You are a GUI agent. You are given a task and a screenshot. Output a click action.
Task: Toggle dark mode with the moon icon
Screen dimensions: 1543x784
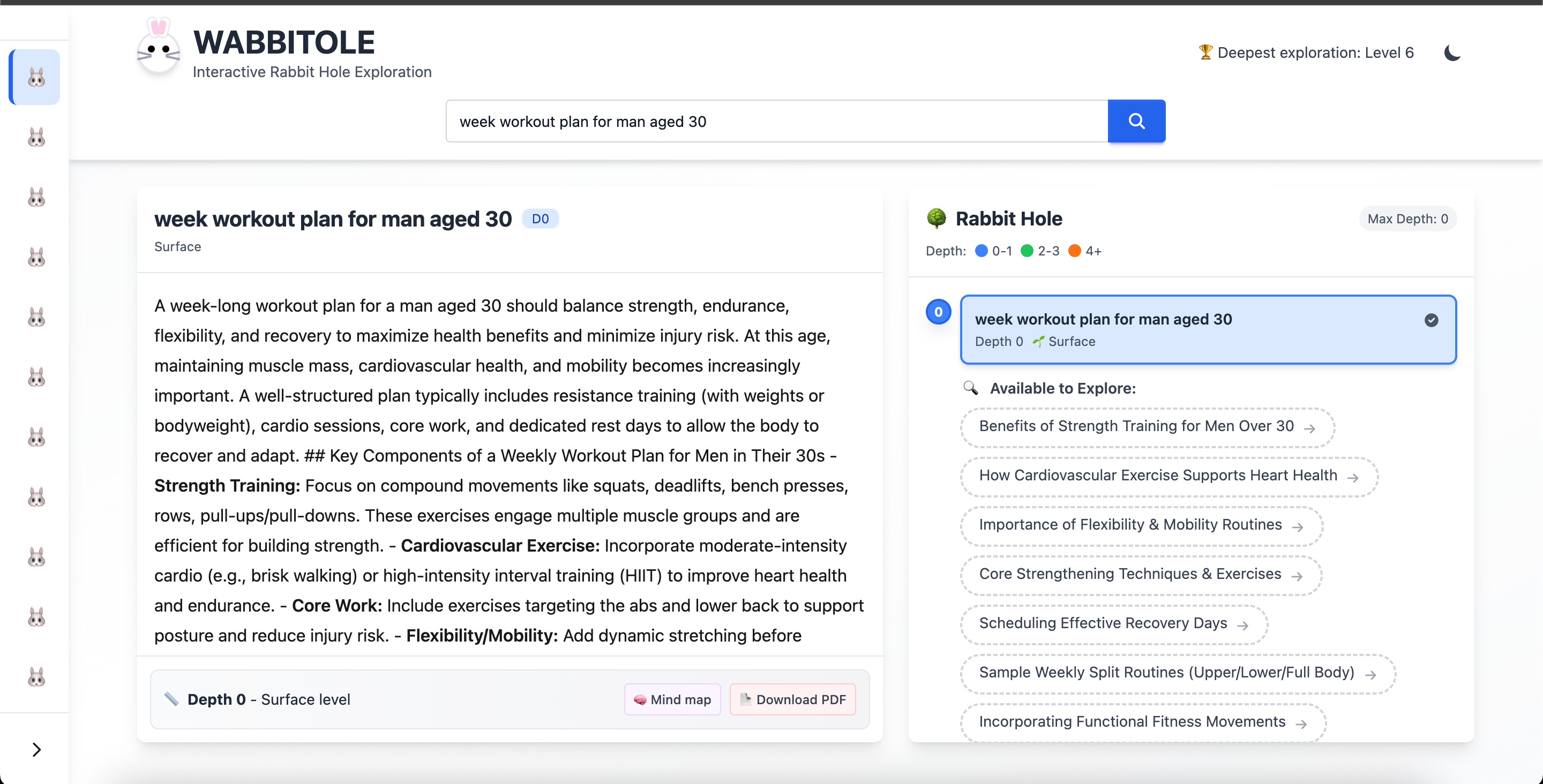click(1452, 52)
